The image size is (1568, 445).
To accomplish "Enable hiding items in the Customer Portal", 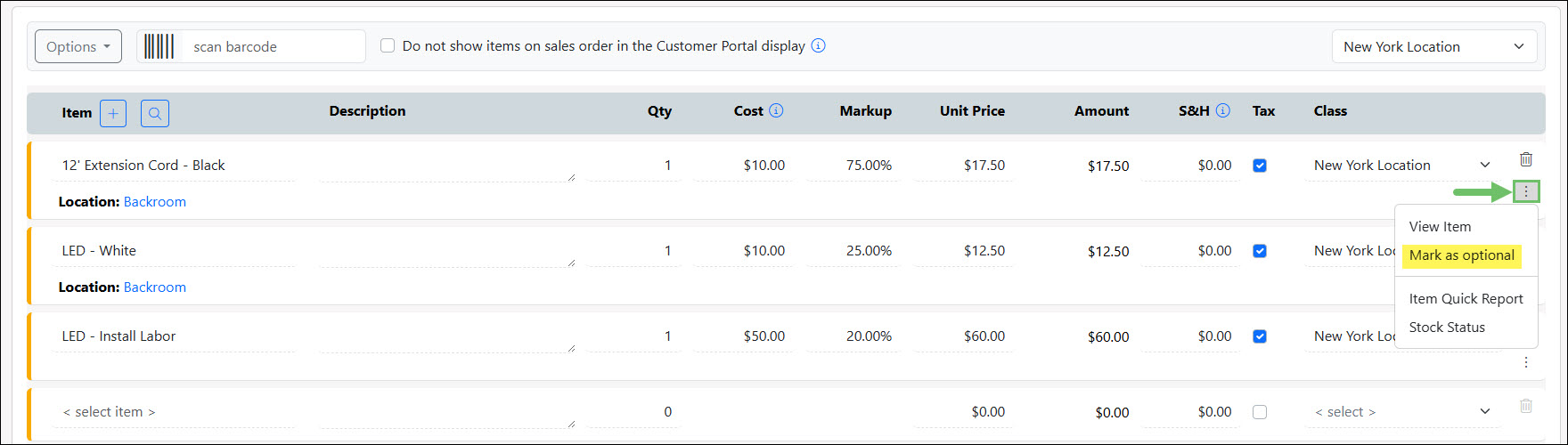I will tap(388, 45).
